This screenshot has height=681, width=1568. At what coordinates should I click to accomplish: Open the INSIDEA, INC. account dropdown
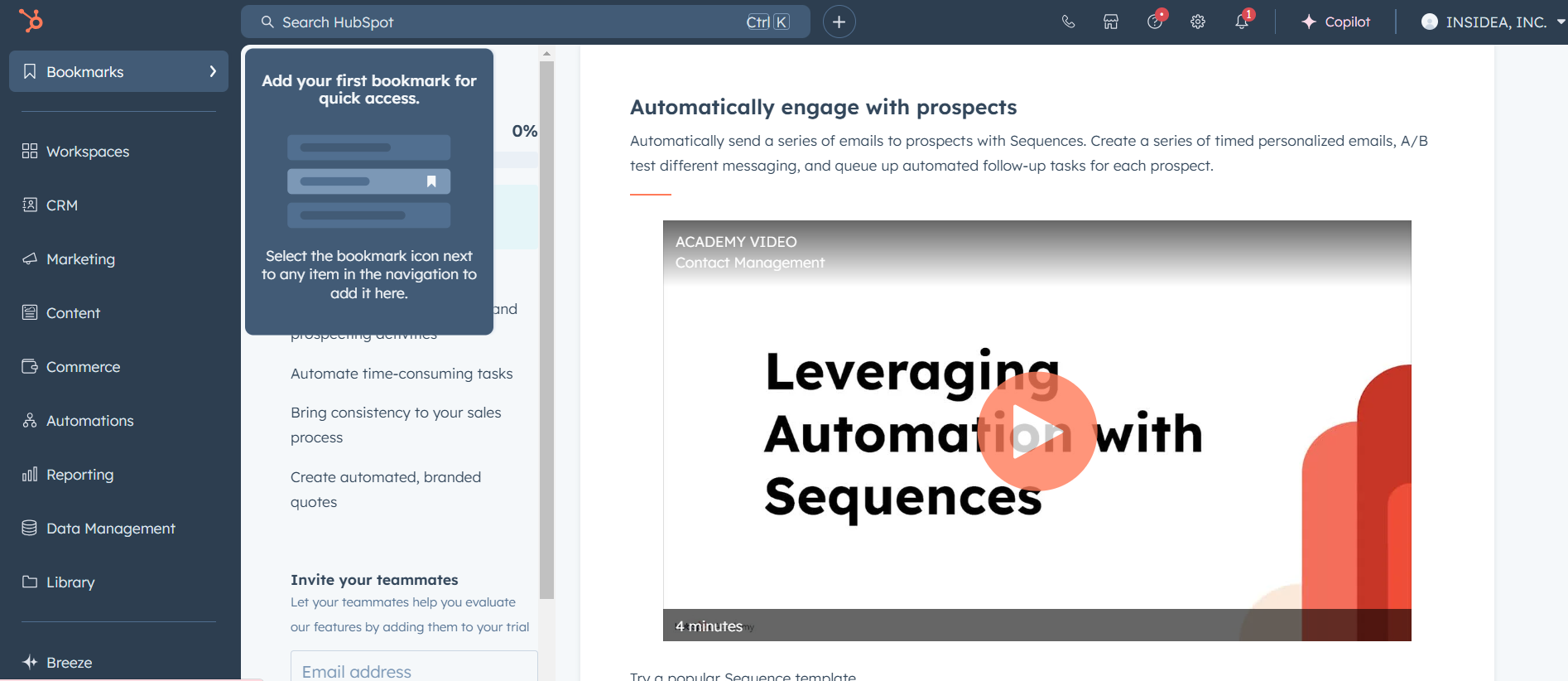pos(1492,22)
